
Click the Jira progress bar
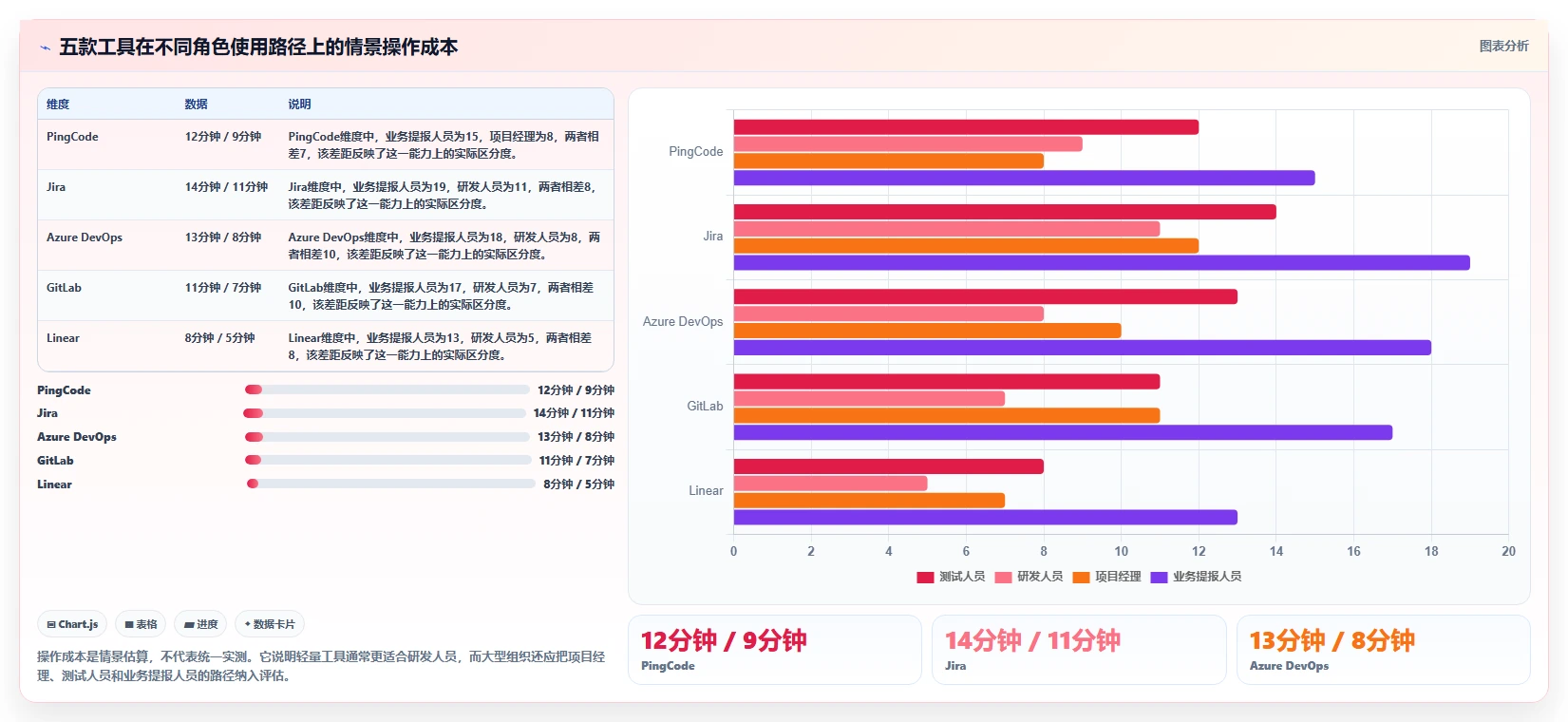point(385,413)
